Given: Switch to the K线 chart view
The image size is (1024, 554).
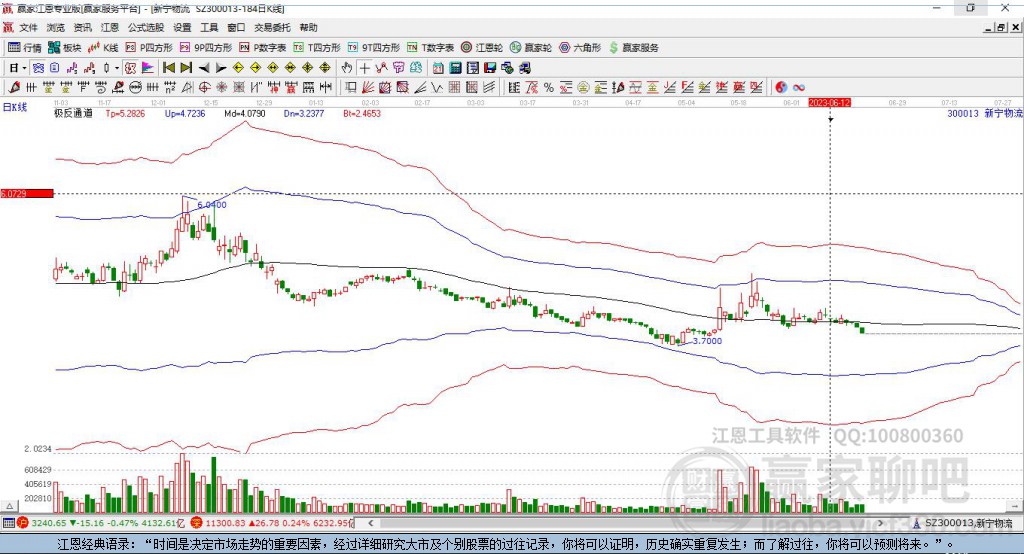Looking at the screenshot, I should pyautogui.click(x=103, y=48).
